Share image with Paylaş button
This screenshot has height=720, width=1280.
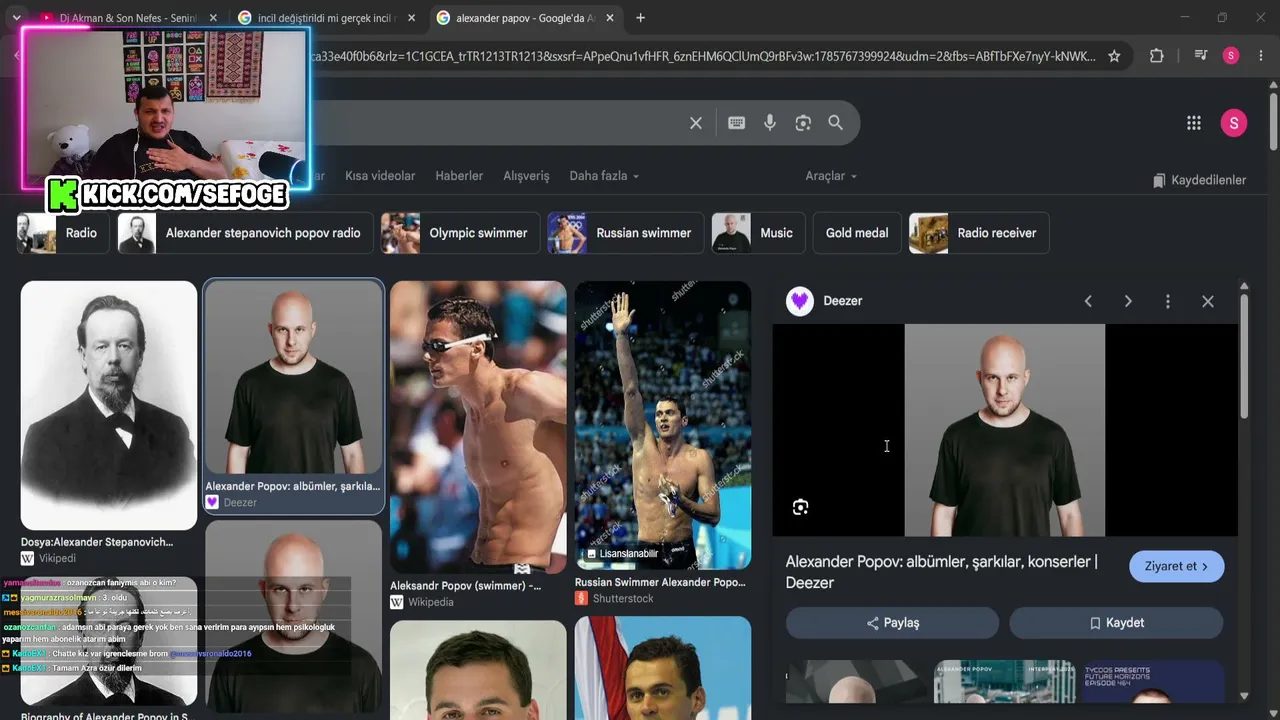pyautogui.click(x=892, y=623)
